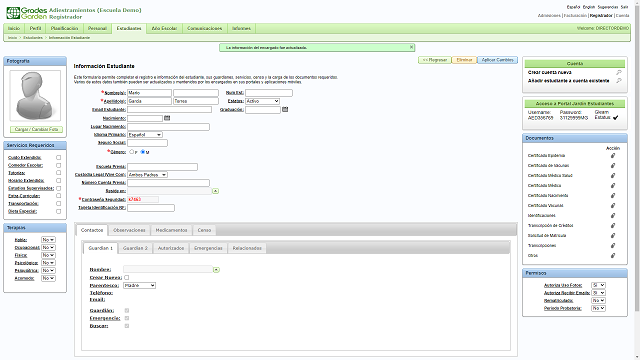Viewport: 640px width, 360px height.
Task: Switch to Guardian 2 tab
Action: tap(135, 248)
